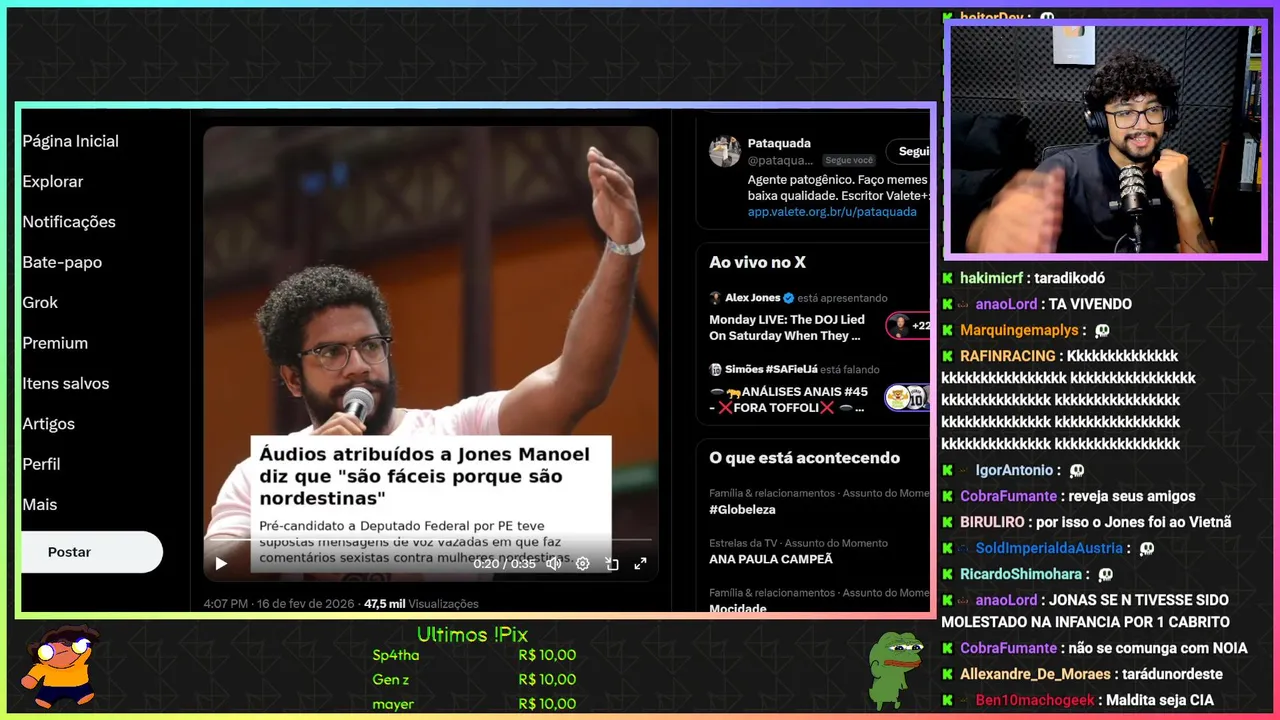Click chat username BIRULIRO
Viewport: 1280px width, 720px height.
tap(992, 522)
